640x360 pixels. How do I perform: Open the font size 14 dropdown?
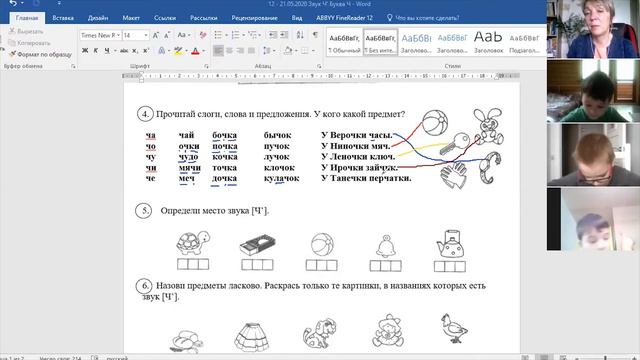[x=146, y=36]
